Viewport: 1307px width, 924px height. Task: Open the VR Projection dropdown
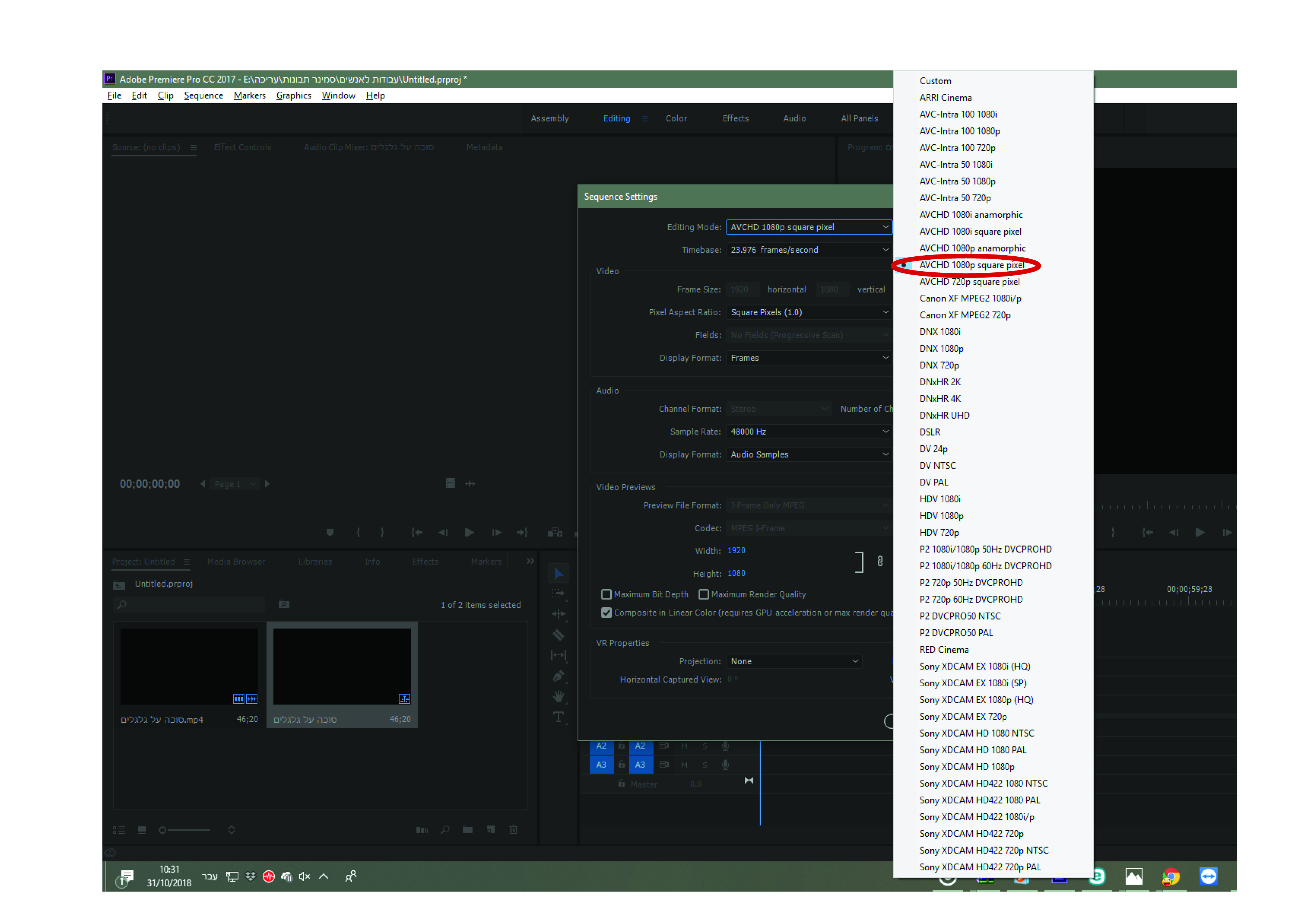point(794,661)
